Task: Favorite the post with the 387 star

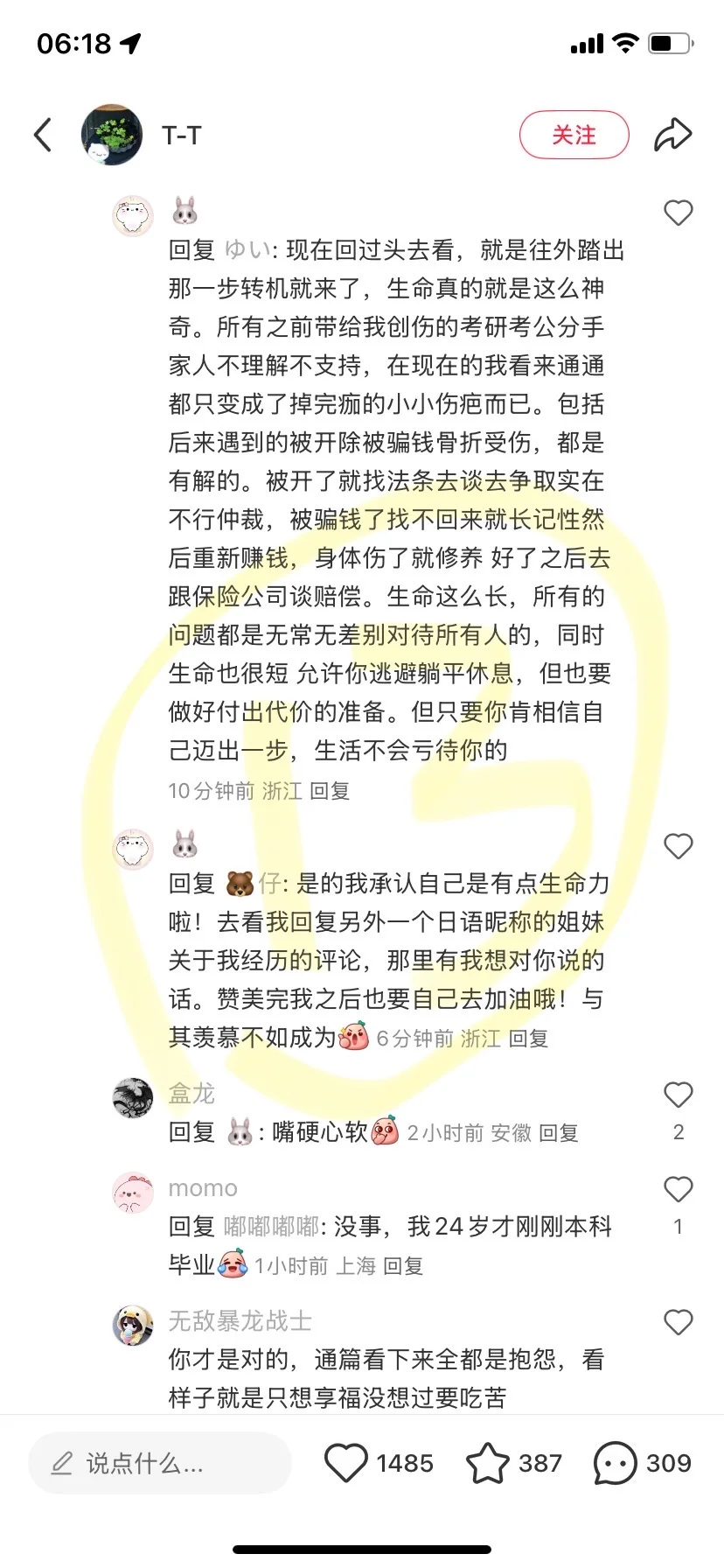Action: (487, 1463)
